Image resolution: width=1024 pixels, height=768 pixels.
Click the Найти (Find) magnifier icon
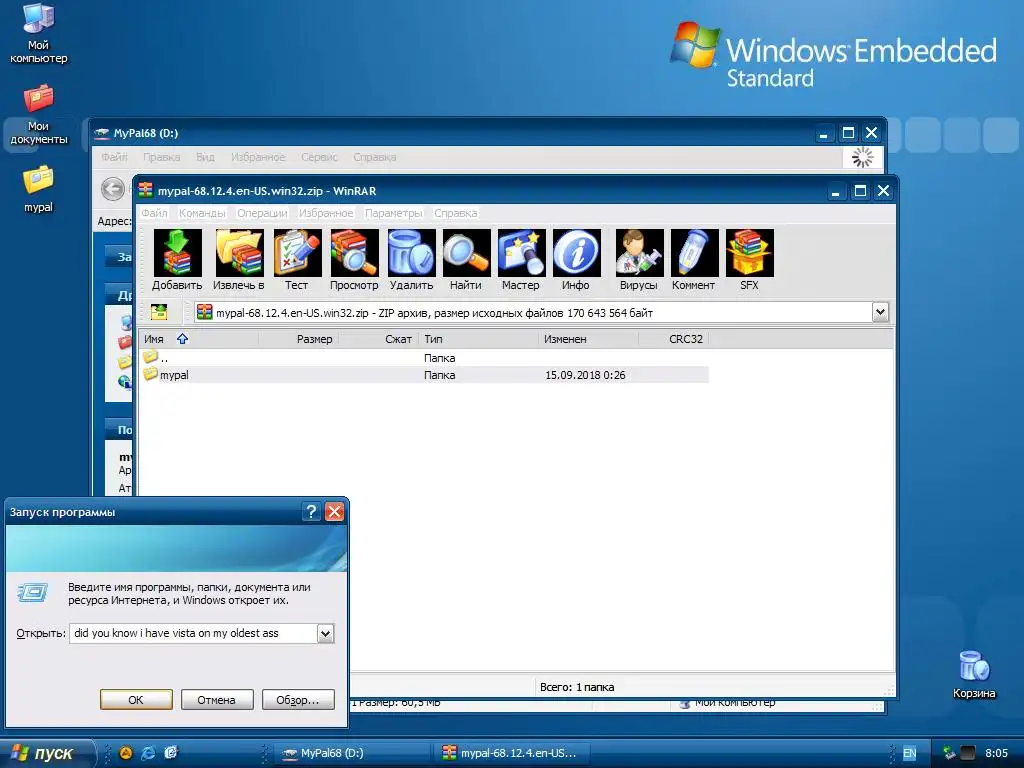466,259
